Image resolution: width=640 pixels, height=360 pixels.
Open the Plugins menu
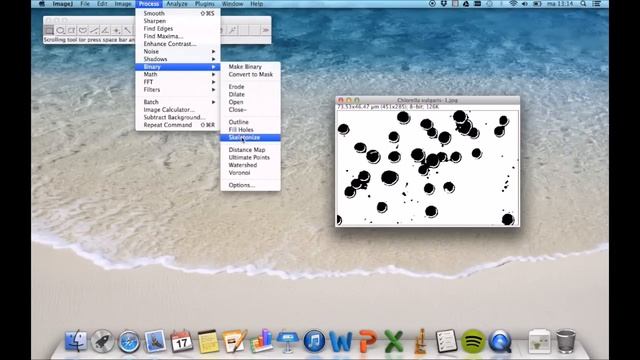click(204, 4)
